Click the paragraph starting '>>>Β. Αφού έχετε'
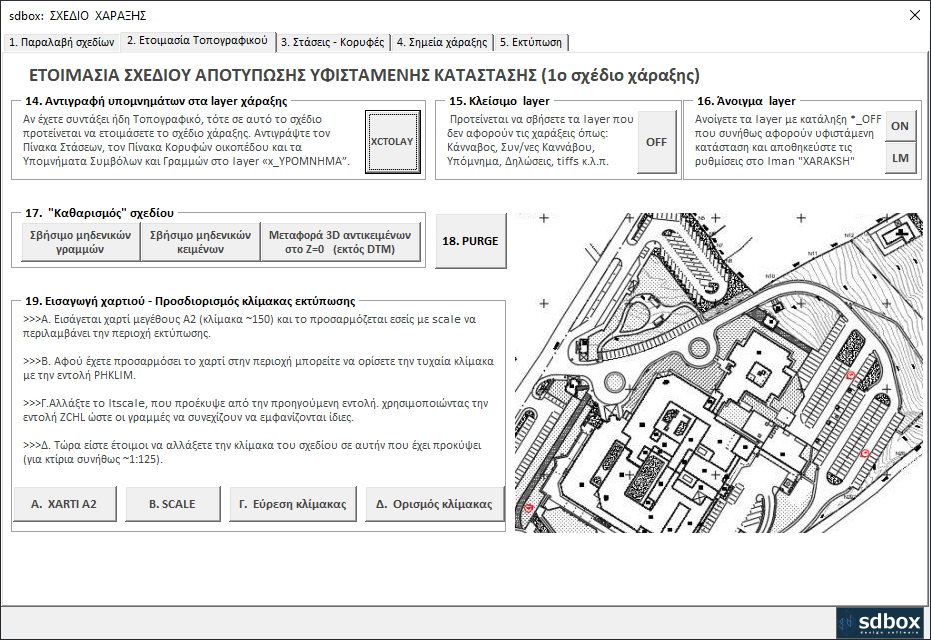 258,368
